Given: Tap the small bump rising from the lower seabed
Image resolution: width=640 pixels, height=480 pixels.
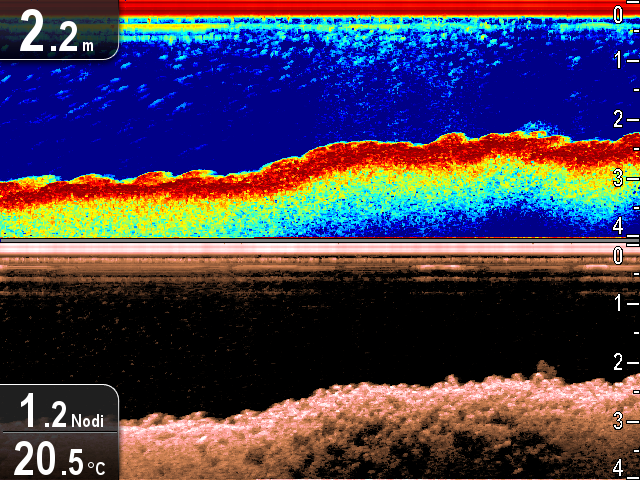Looking at the screenshot, I should point(543,370).
